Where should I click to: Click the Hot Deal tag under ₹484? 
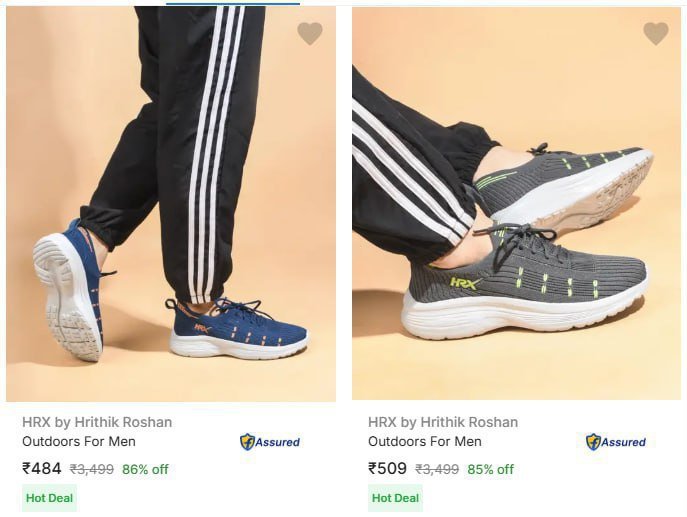click(49, 498)
